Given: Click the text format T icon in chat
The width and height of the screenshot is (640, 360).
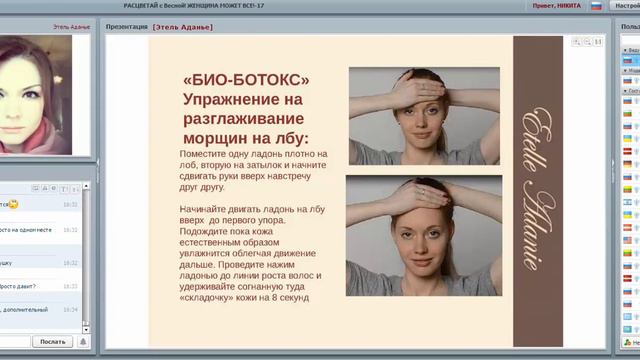Looking at the screenshot, I should (x=64, y=189).
